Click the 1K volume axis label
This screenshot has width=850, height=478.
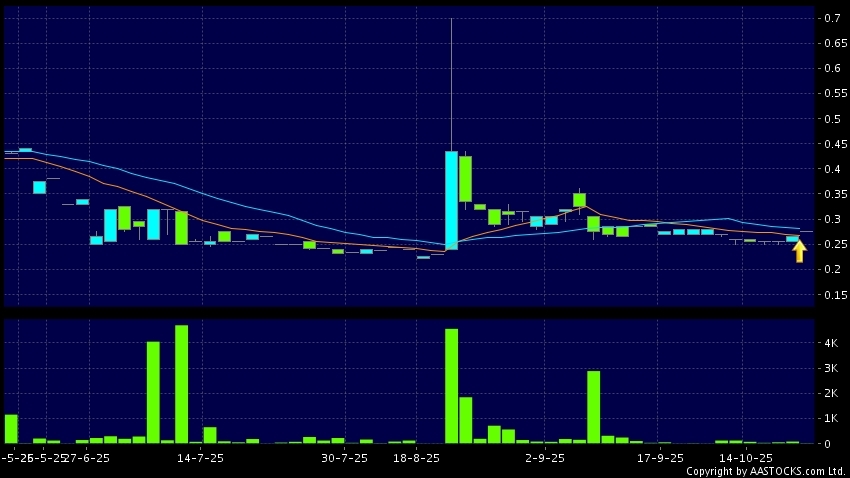coord(830,418)
